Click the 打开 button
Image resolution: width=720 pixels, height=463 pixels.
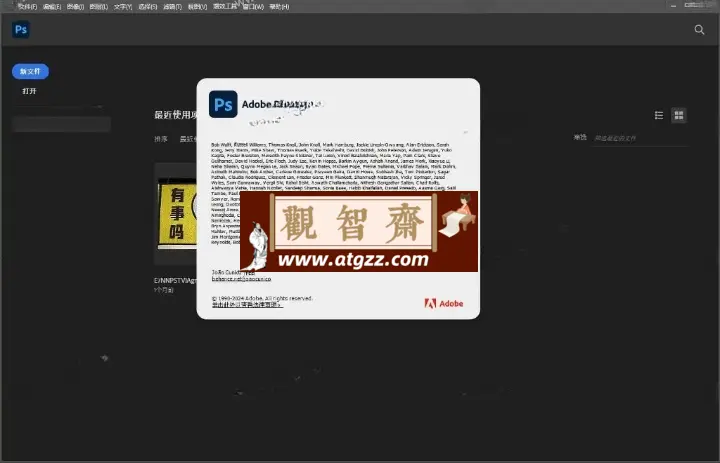coord(29,91)
